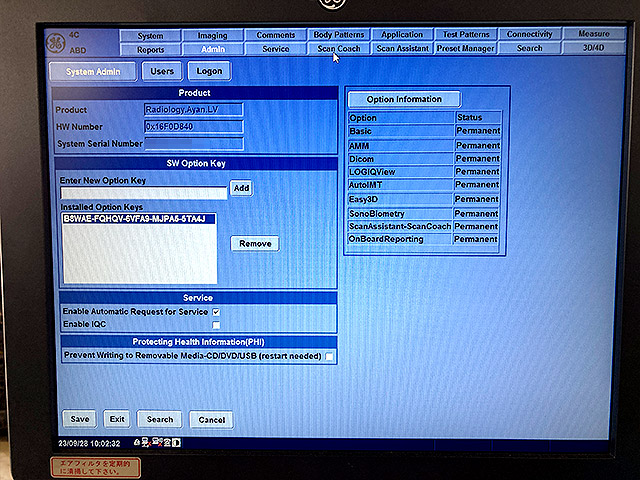This screenshot has height=480, width=640.
Task: Click the Add option key button
Action: (x=241, y=188)
